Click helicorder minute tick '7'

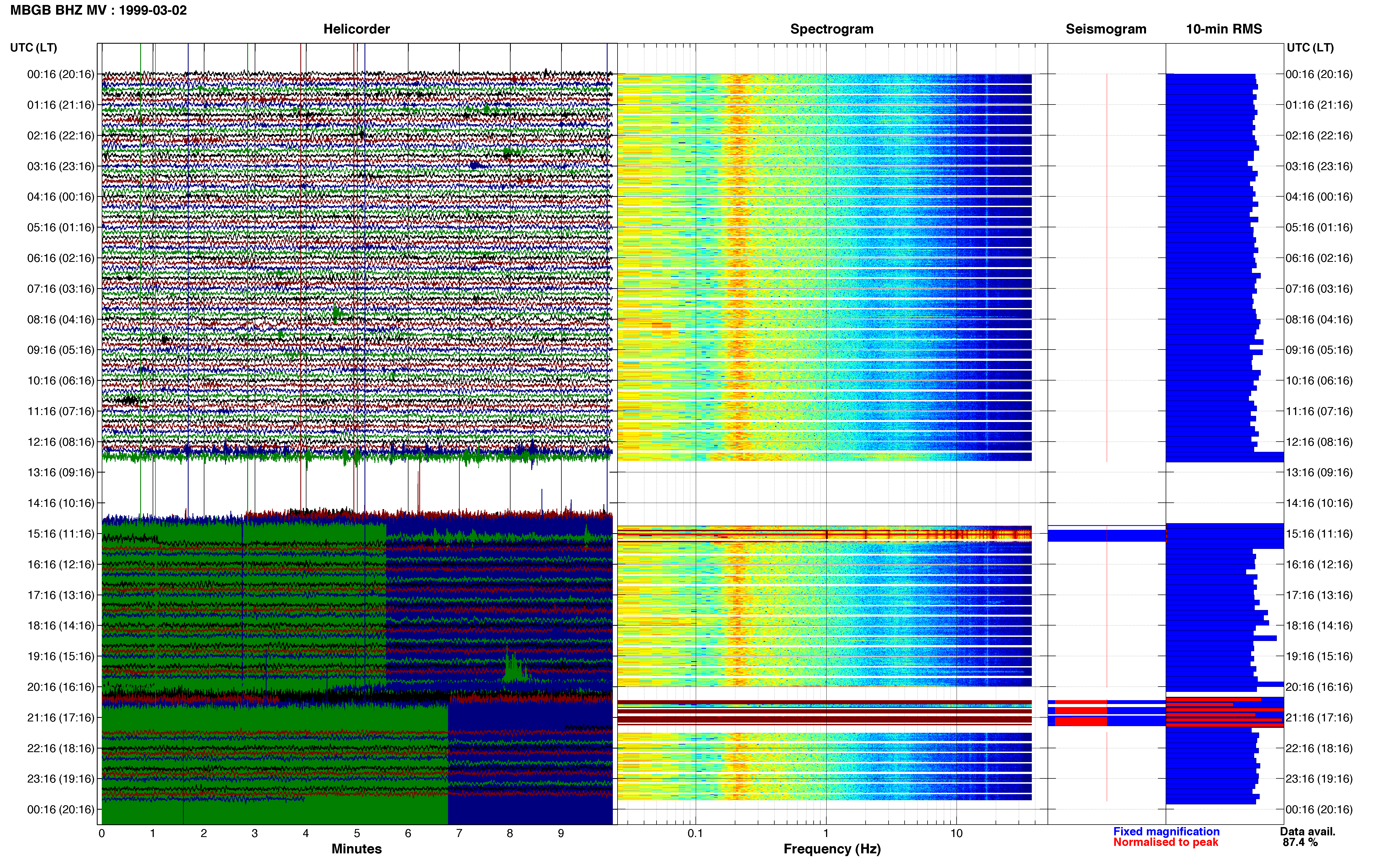(459, 833)
